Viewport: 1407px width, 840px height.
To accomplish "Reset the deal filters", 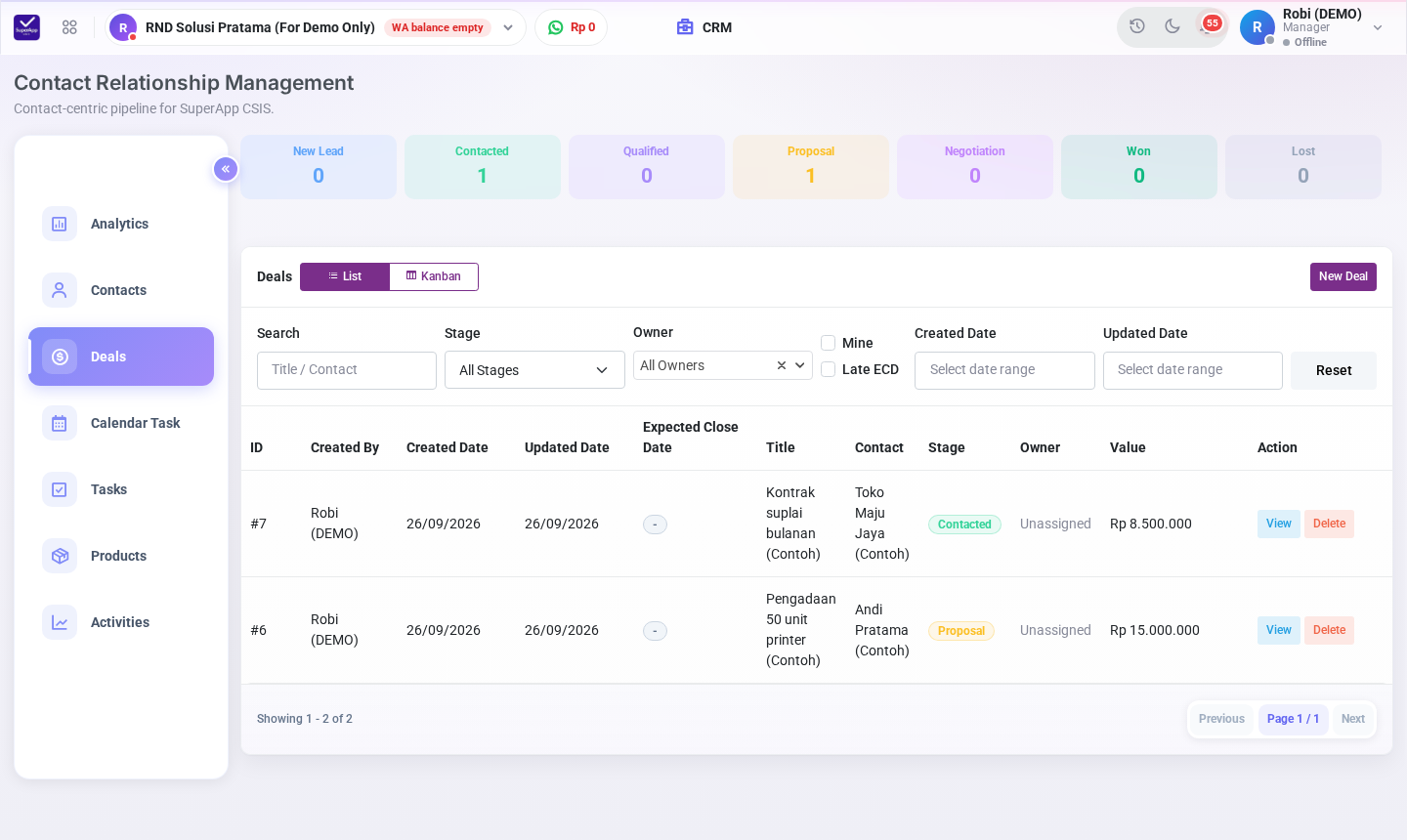I will 1334,370.
